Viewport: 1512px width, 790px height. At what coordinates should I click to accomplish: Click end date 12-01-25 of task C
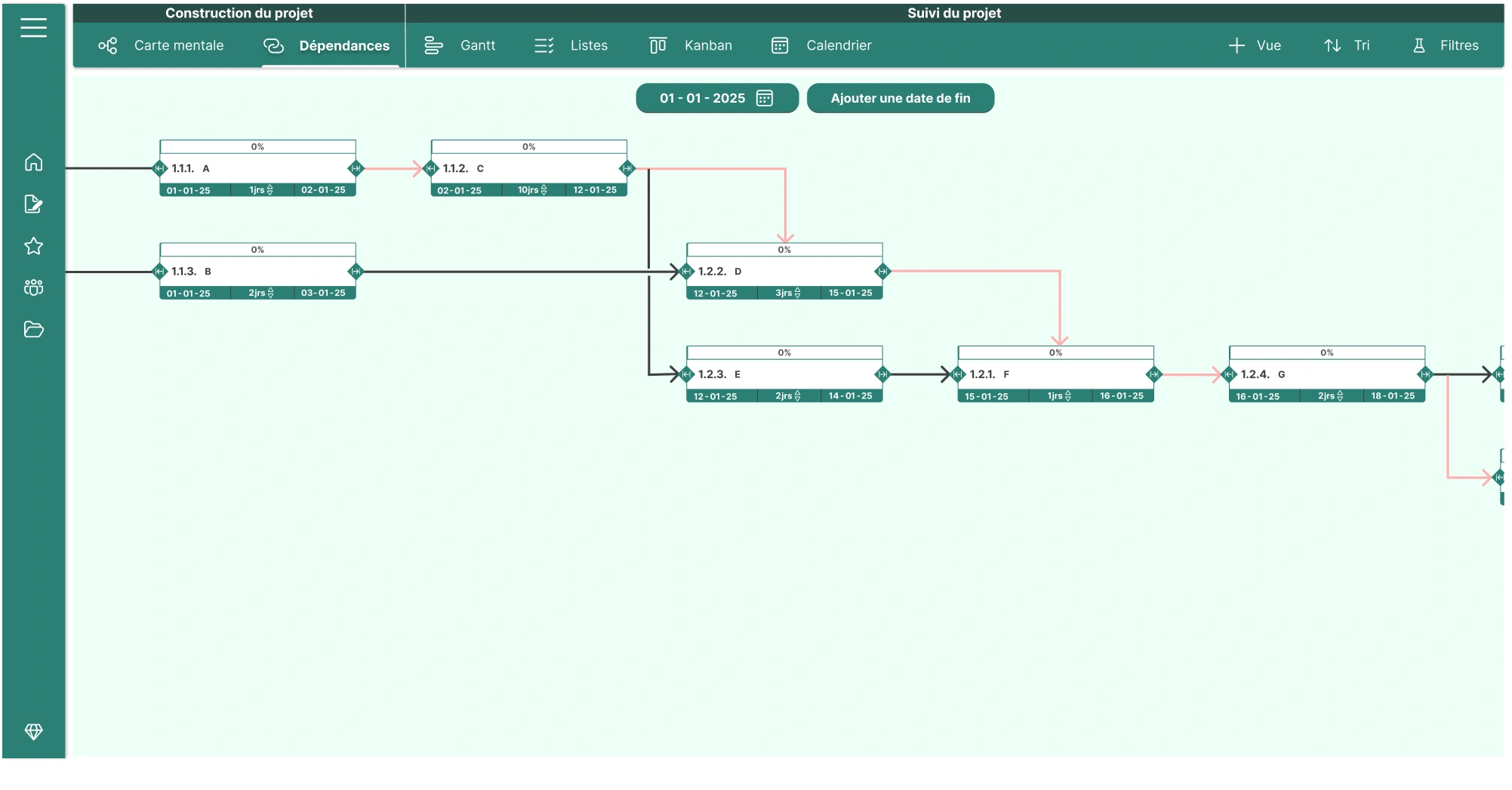tap(595, 190)
